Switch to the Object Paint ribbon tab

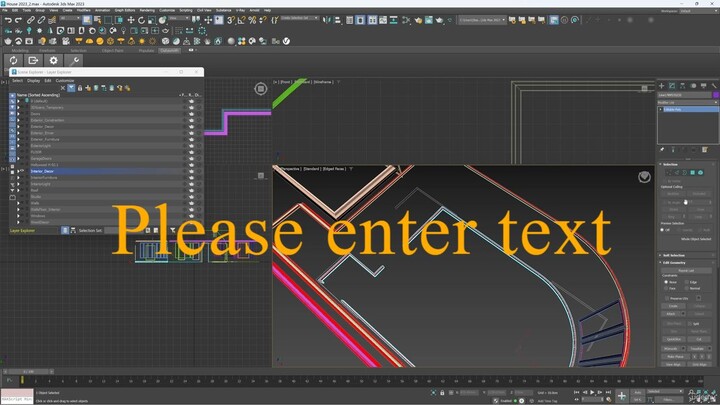tap(112, 51)
